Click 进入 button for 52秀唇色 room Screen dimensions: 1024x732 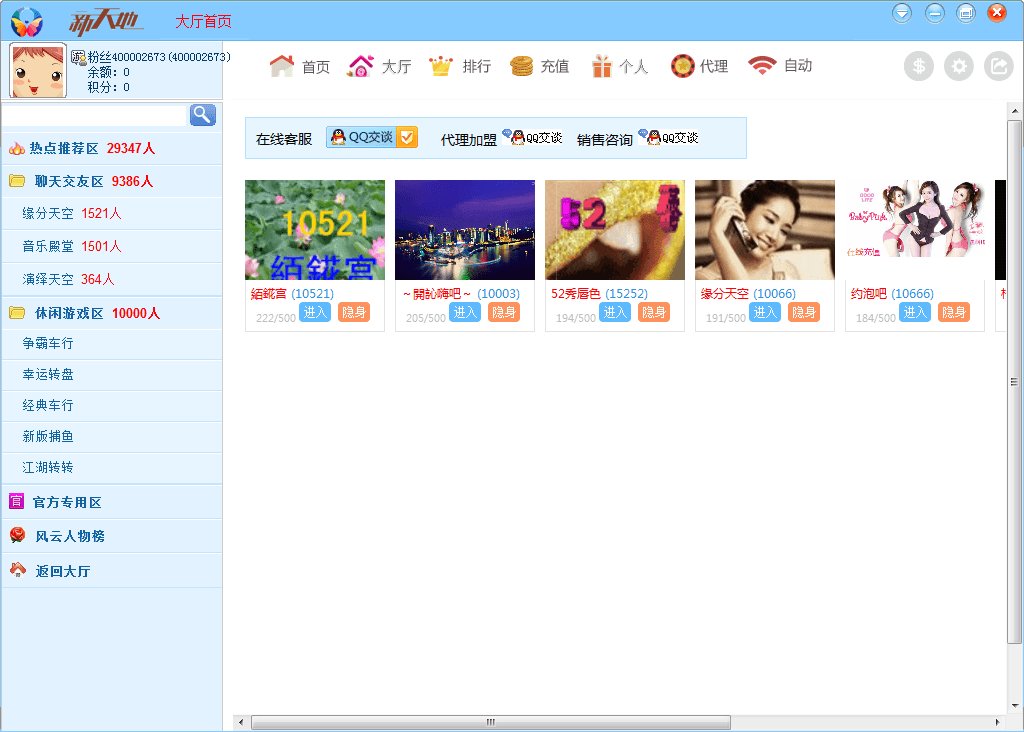pyautogui.click(x=615, y=312)
